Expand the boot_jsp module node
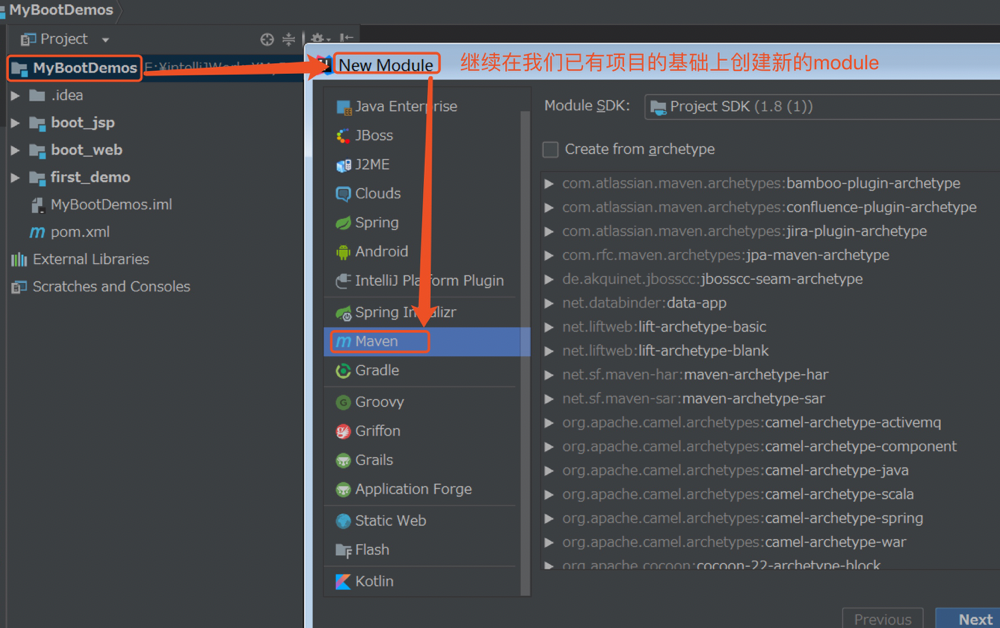 coord(15,123)
